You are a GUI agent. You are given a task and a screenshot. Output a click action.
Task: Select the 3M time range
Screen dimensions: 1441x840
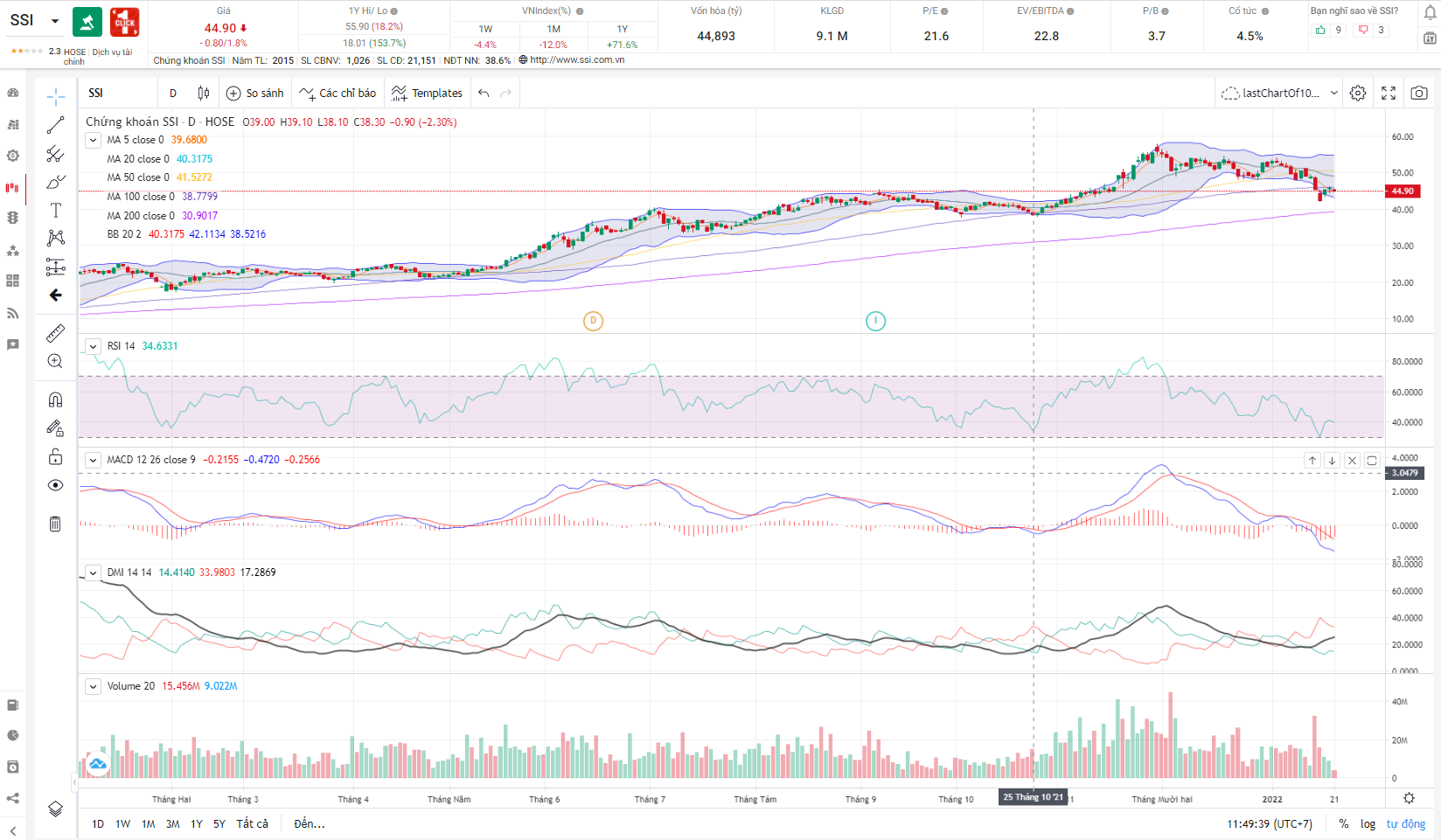click(x=172, y=823)
